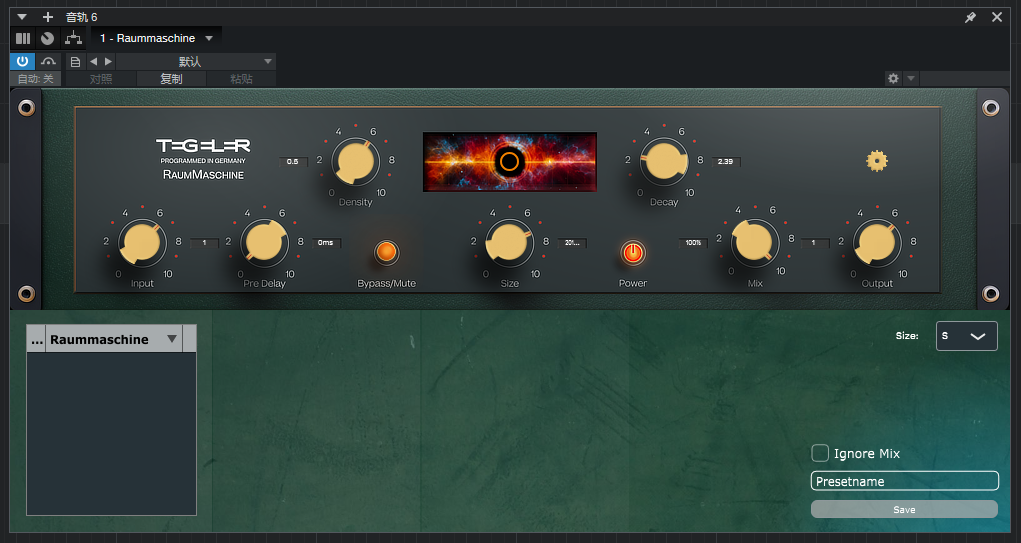Click the Output knob
This screenshot has width=1021, height=543.
[877, 242]
